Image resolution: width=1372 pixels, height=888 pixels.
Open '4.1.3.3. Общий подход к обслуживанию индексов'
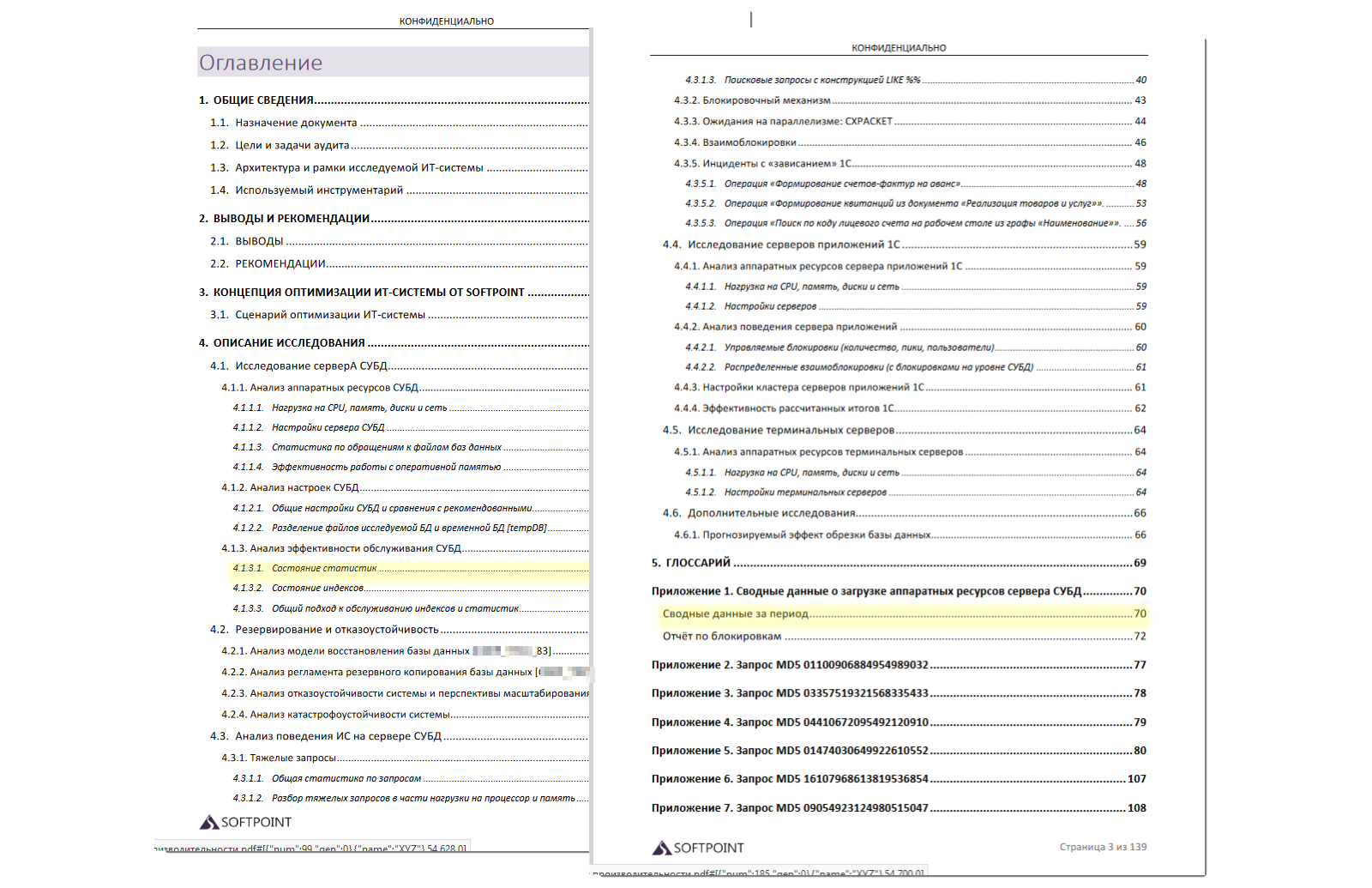point(411,608)
